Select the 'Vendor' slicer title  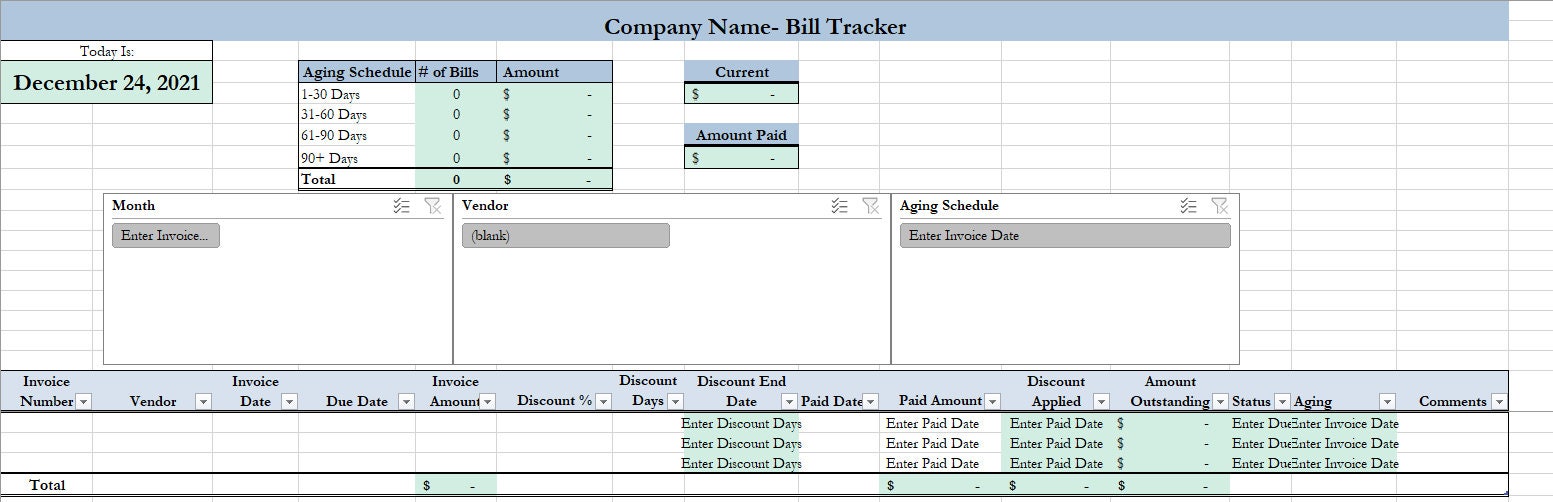(485, 205)
